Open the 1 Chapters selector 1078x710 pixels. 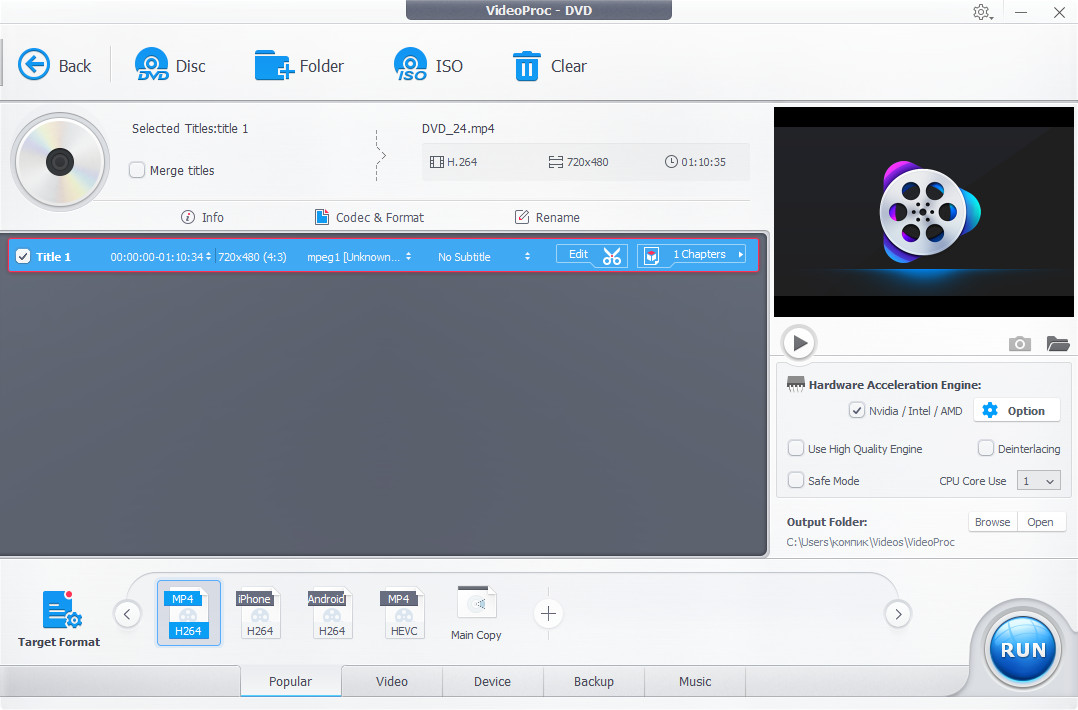coord(691,254)
